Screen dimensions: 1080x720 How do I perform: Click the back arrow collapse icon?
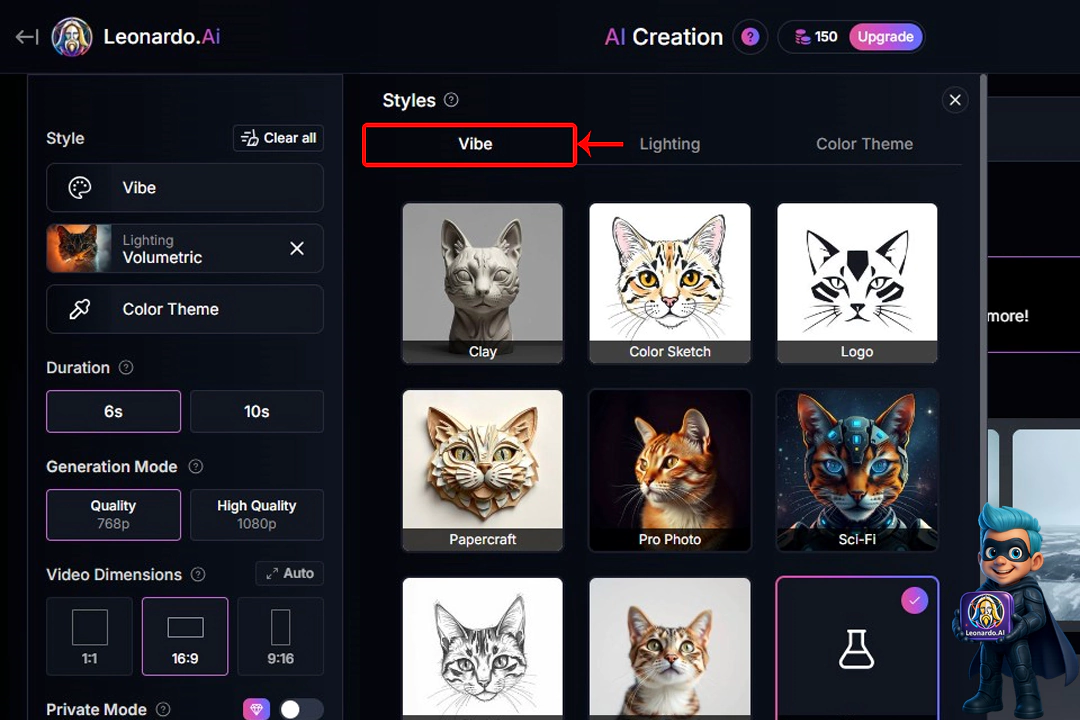(x=27, y=37)
